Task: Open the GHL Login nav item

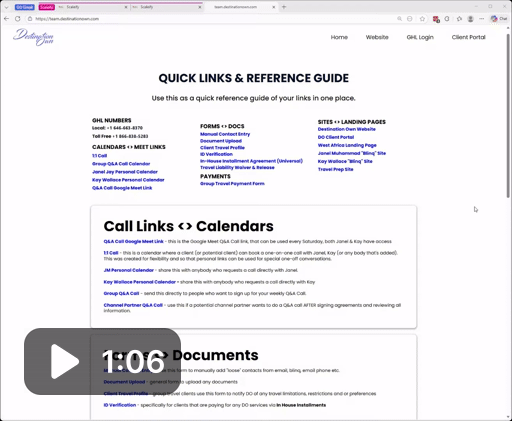Action: pyautogui.click(x=420, y=37)
